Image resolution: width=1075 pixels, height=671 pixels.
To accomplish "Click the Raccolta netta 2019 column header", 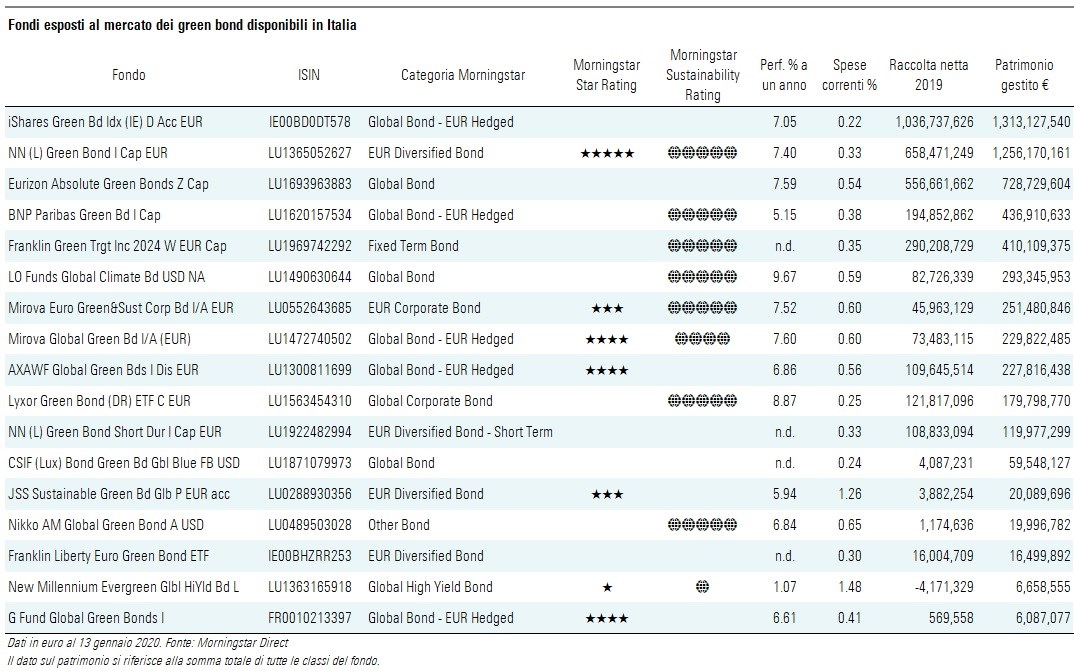I will click(928, 75).
